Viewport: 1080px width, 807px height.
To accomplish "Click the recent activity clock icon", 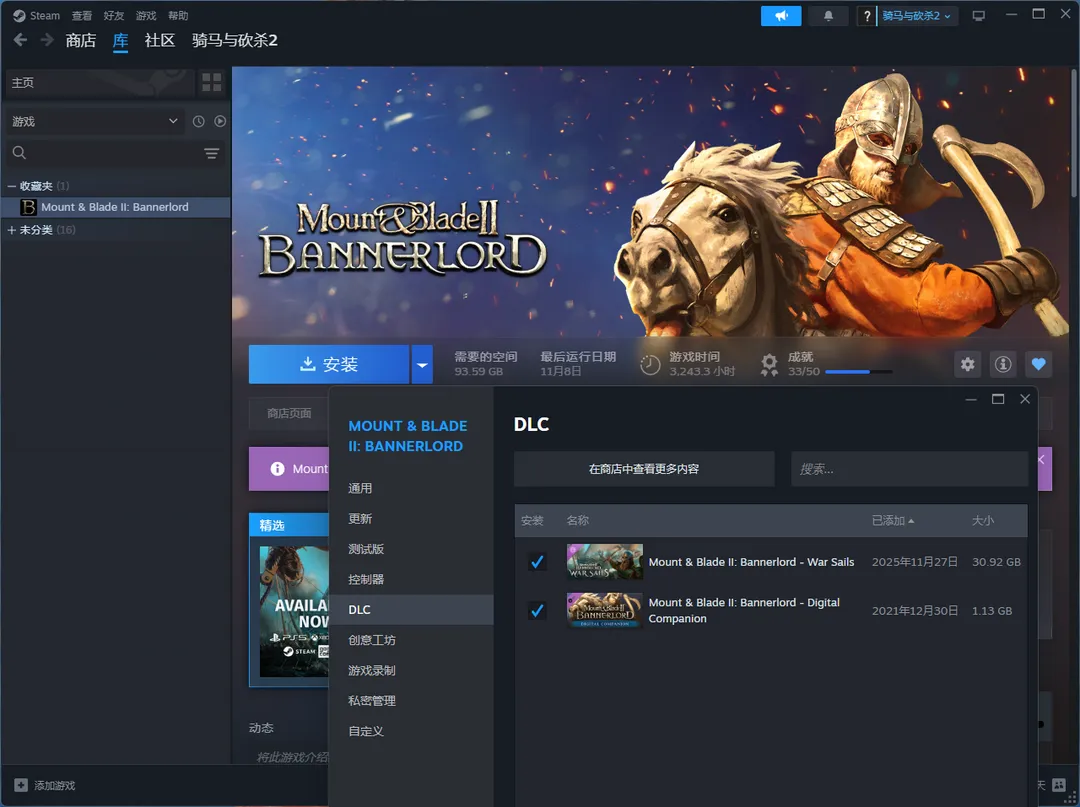I will (198, 121).
